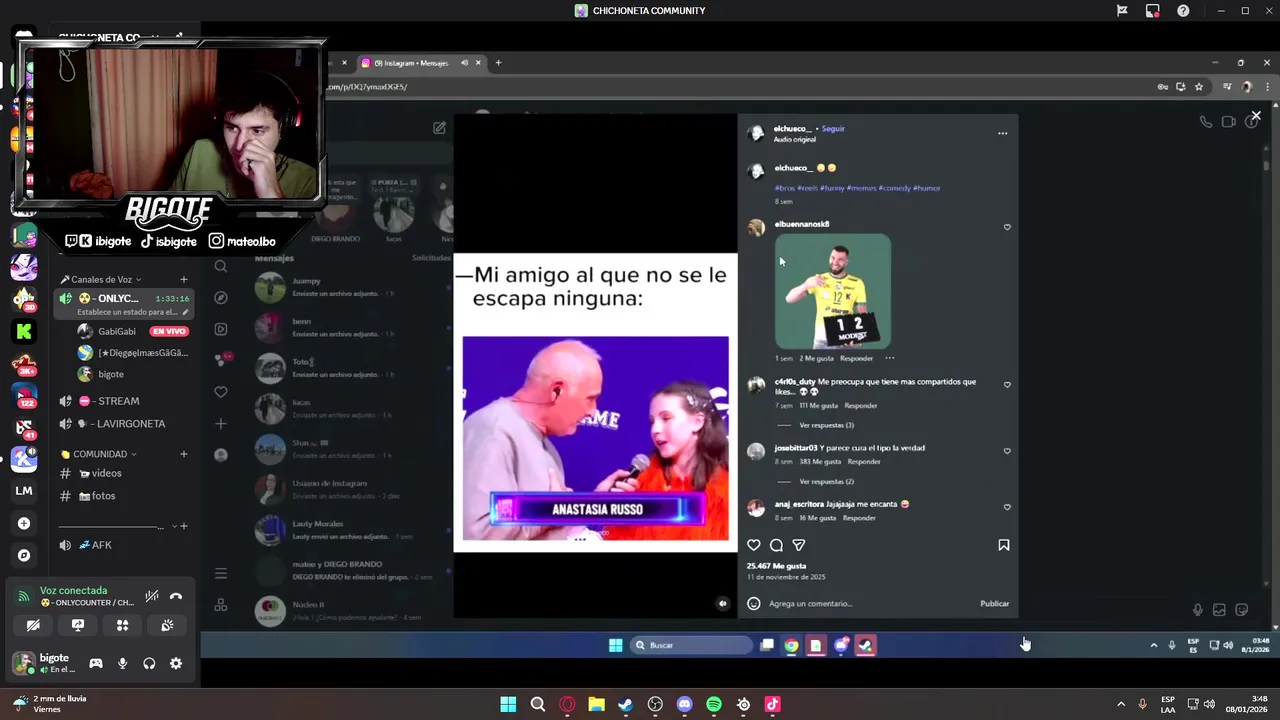Image resolution: width=1280 pixels, height=720 pixels.
Task: Open Discord user settings gear
Action: 176,663
